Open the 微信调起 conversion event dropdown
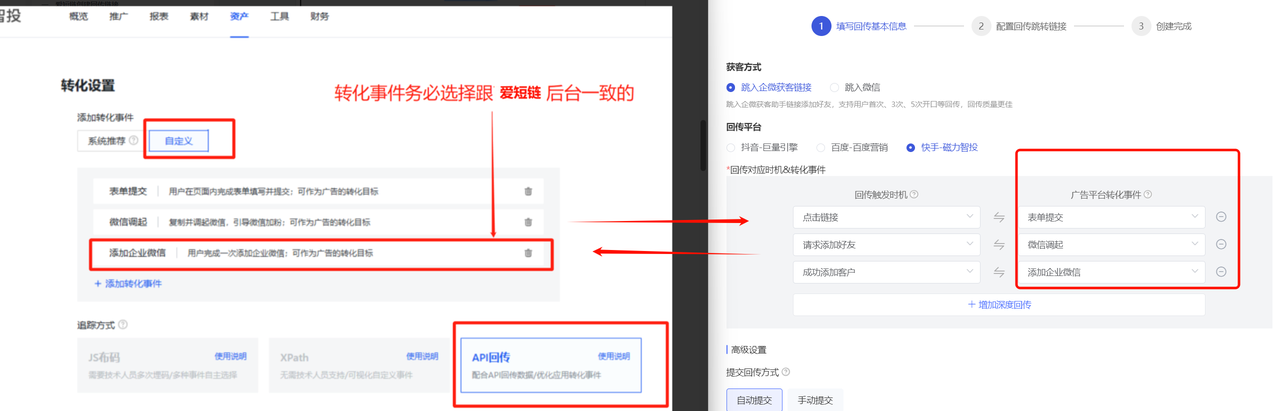The height and width of the screenshot is (411, 1280). (1111, 244)
